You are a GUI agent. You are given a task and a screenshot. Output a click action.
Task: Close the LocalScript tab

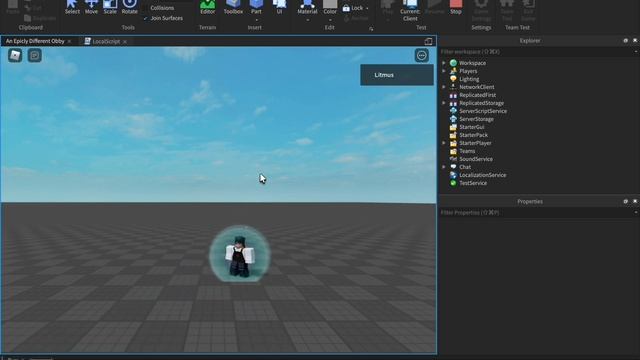(124, 42)
